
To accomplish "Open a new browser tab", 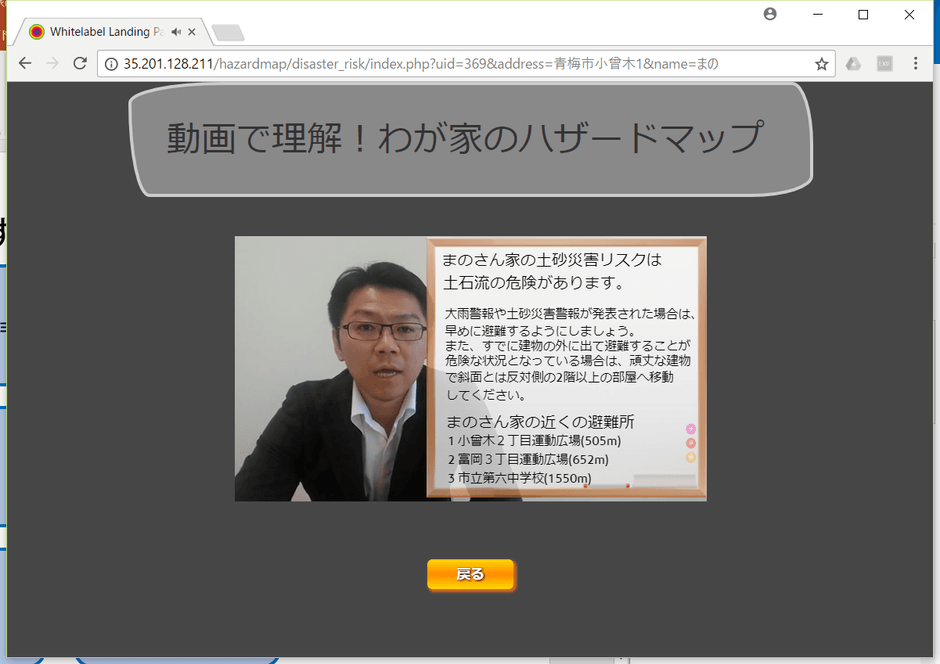I will coord(228,31).
